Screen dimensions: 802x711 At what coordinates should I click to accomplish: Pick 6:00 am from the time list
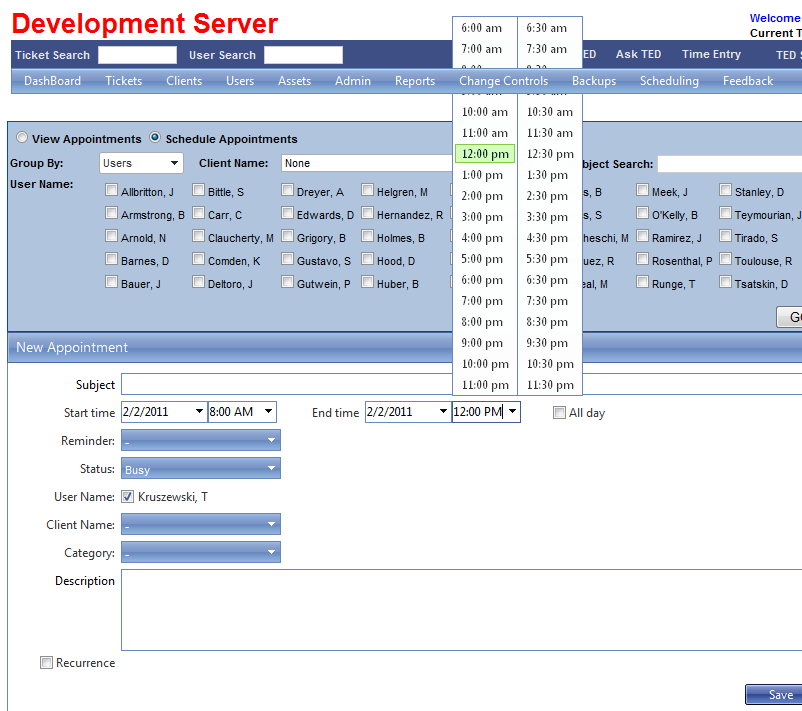click(x=481, y=28)
